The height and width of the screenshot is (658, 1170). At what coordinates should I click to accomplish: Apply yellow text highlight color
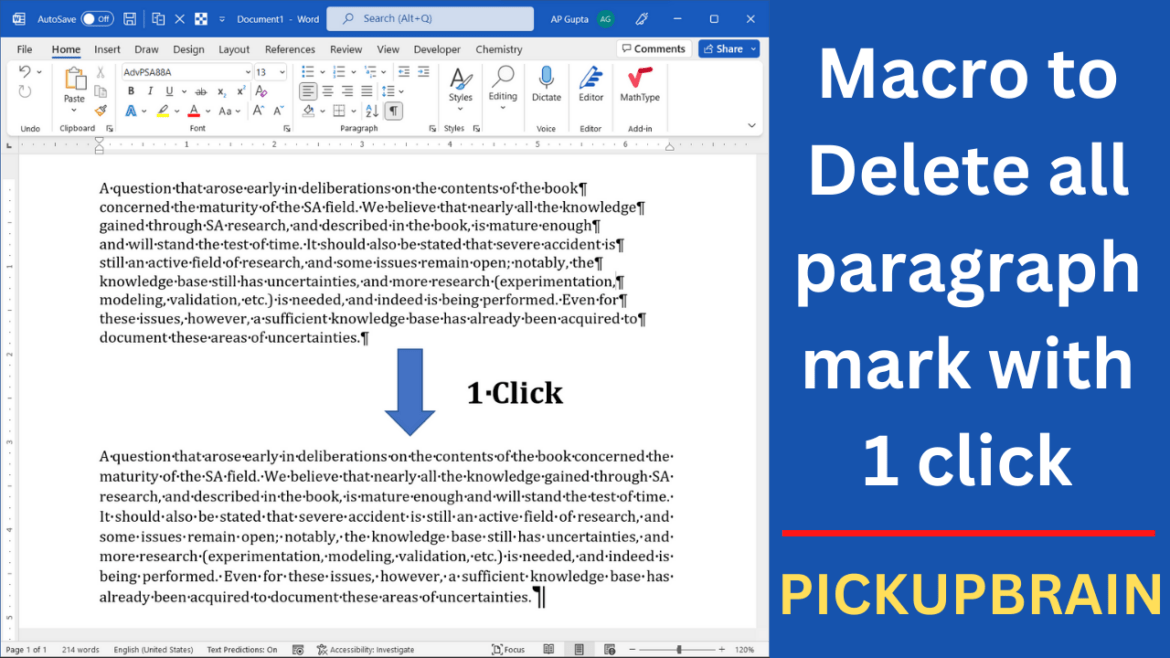164,109
